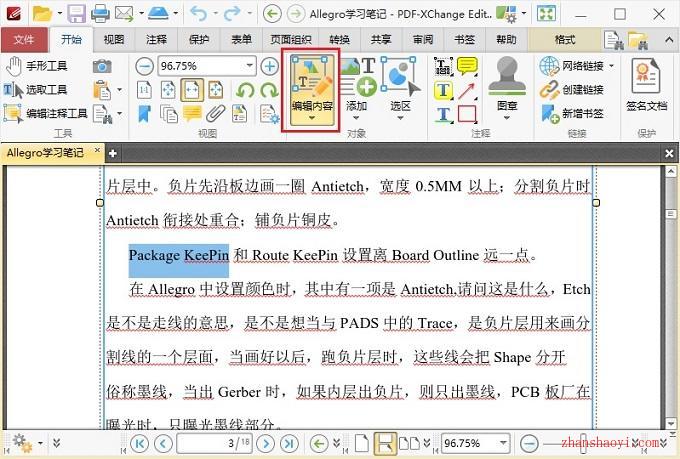Open the attachments paperclip icon
680x459 pixels.
pos(216,114)
